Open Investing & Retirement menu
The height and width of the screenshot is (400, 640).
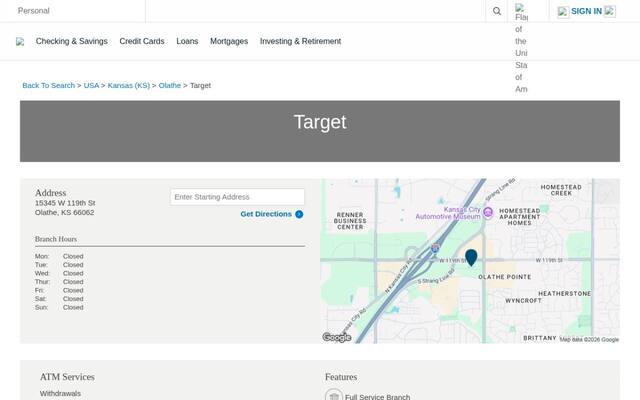[300, 41]
